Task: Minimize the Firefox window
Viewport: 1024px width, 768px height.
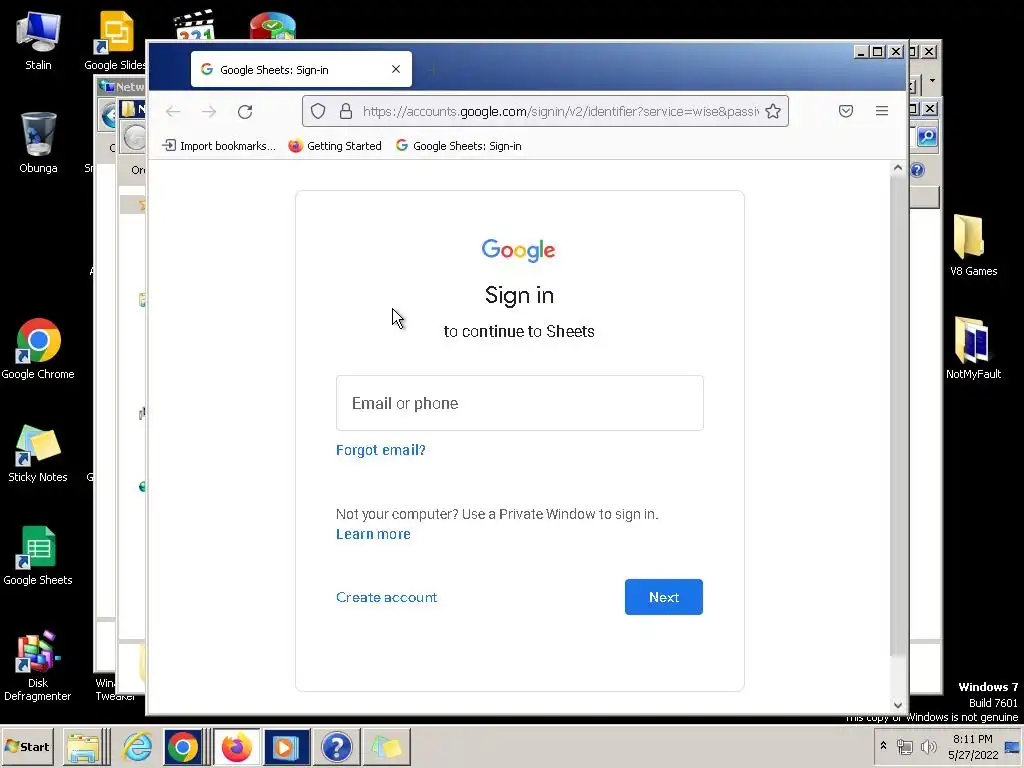Action: [x=861, y=52]
